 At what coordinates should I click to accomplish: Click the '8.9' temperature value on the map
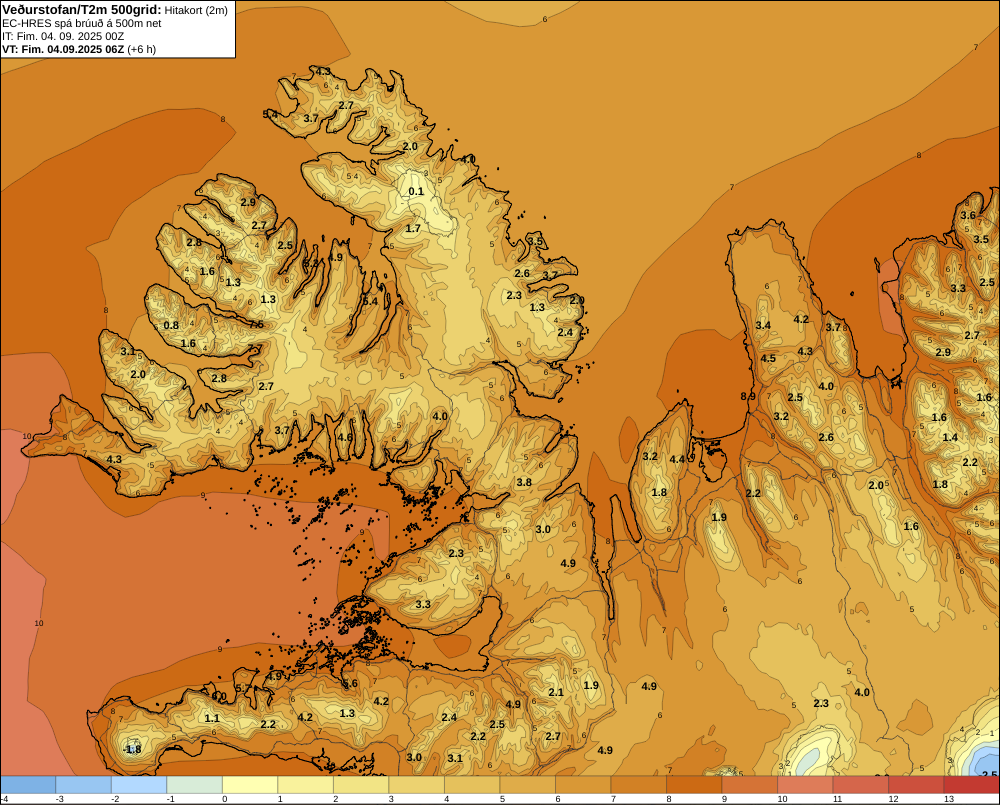(748, 396)
